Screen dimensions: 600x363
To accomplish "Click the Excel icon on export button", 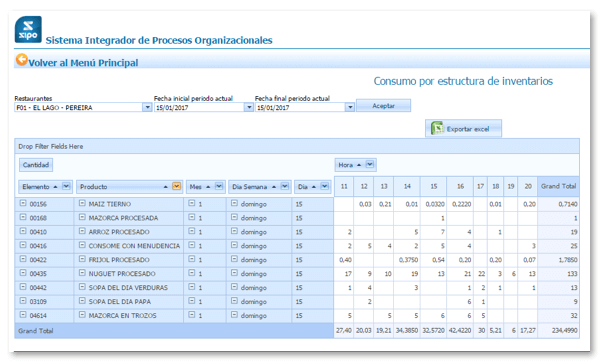I will 437,128.
